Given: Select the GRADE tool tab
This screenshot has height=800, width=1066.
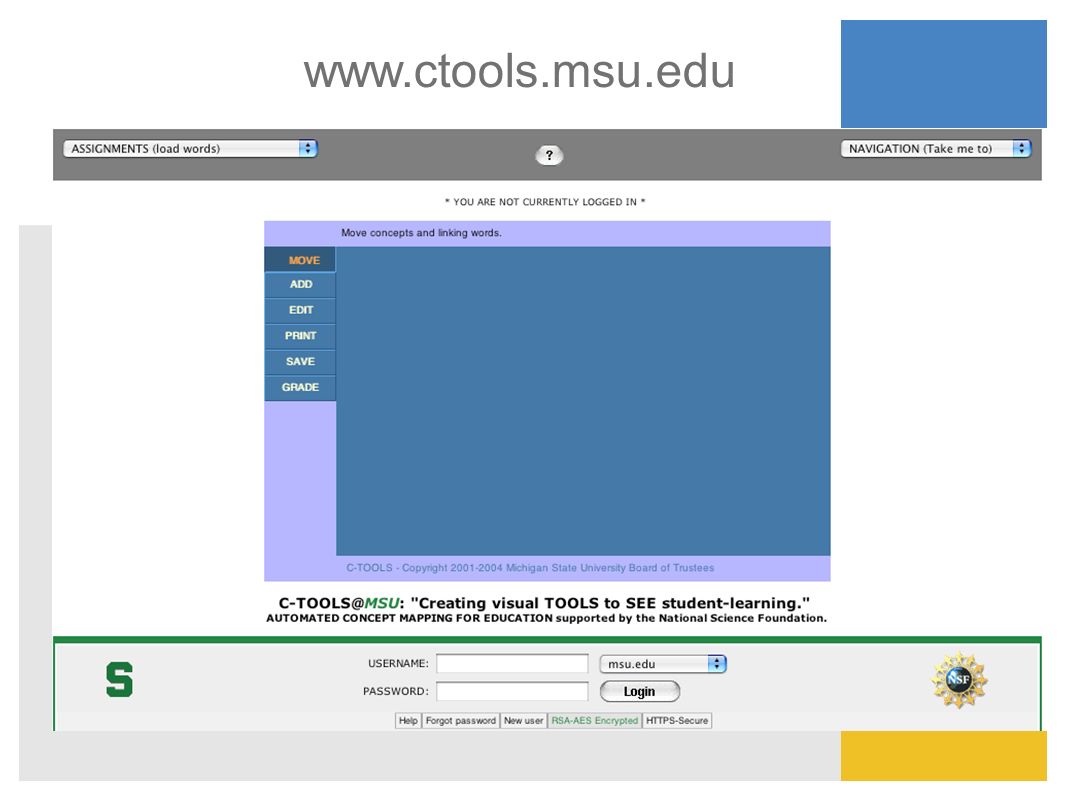Looking at the screenshot, I should (x=300, y=387).
